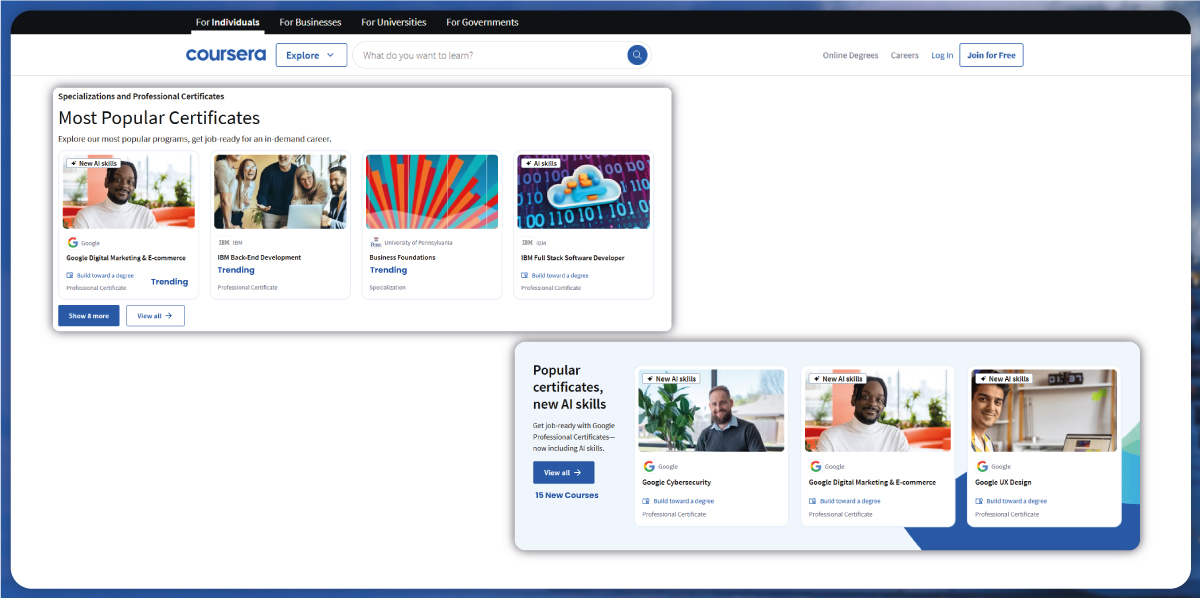Click the Log In link
The height and width of the screenshot is (598, 1200).
coord(942,55)
